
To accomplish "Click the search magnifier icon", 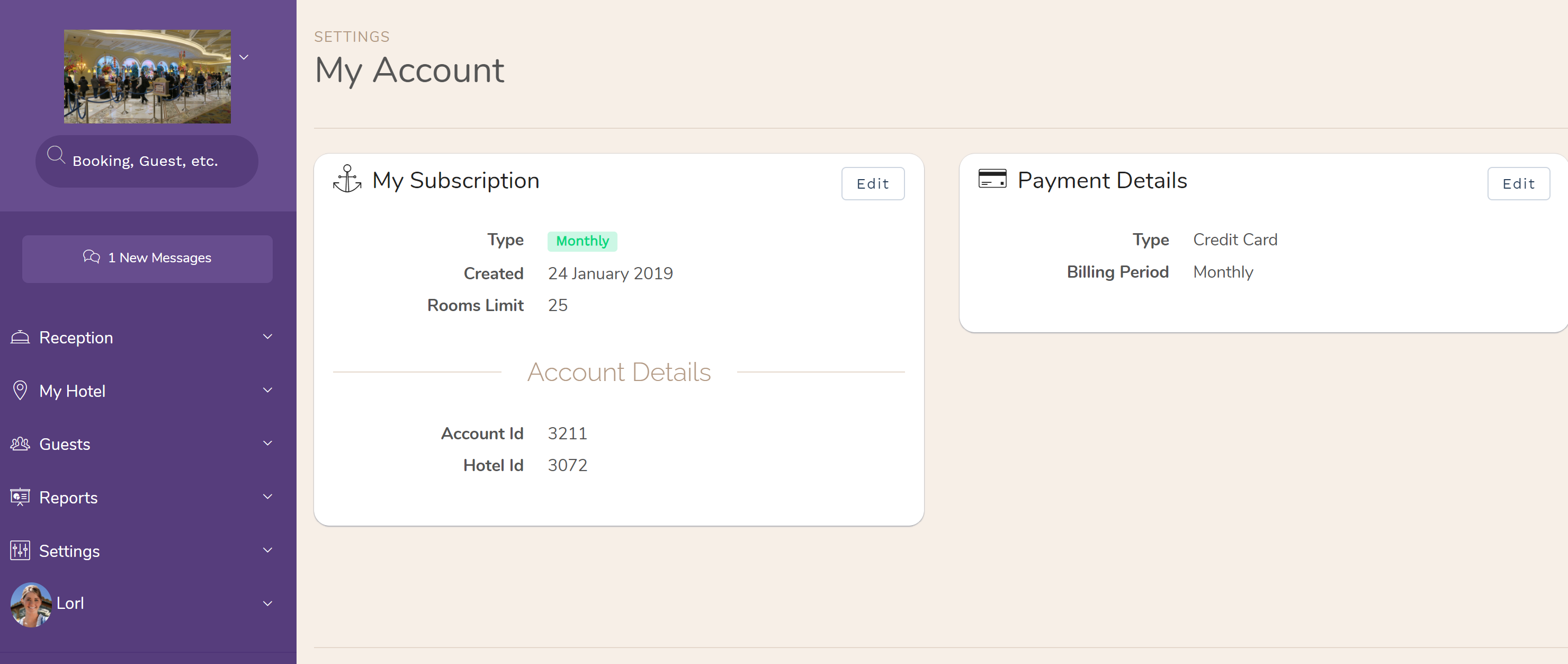I will [x=56, y=159].
